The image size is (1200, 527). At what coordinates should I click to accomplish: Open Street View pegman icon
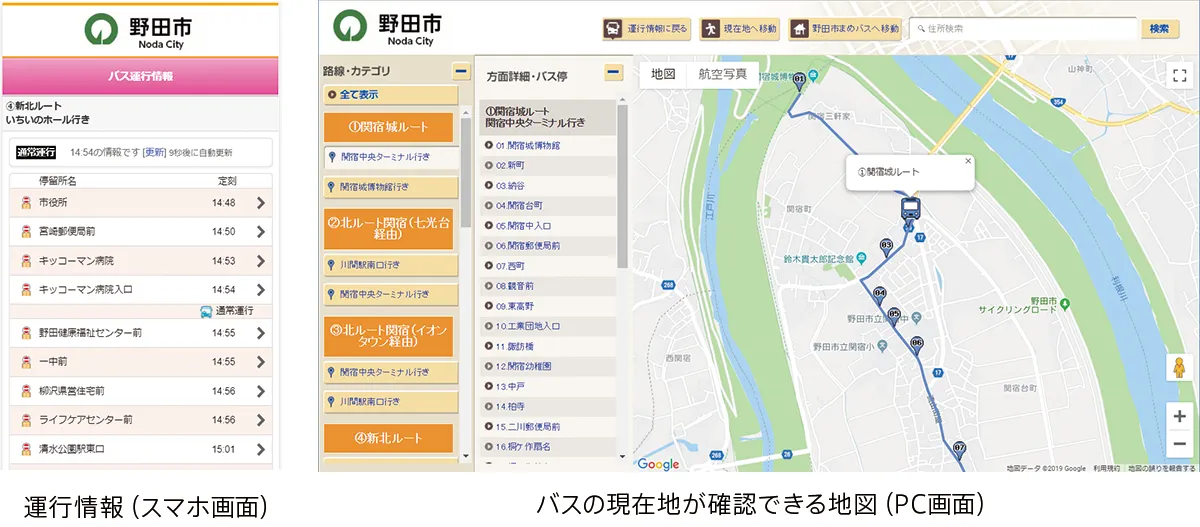click(1180, 368)
